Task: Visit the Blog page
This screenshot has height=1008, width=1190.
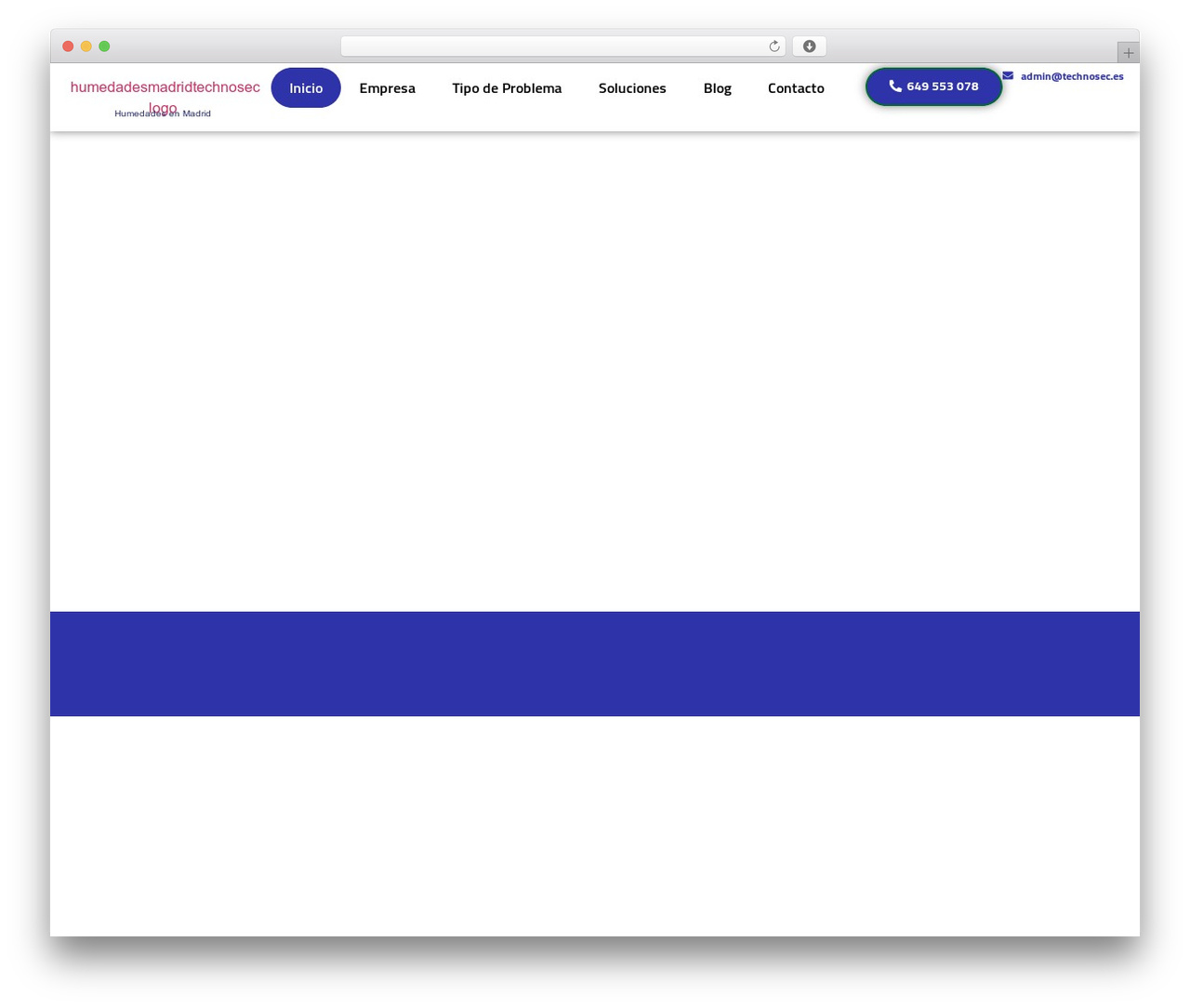Action: click(718, 88)
